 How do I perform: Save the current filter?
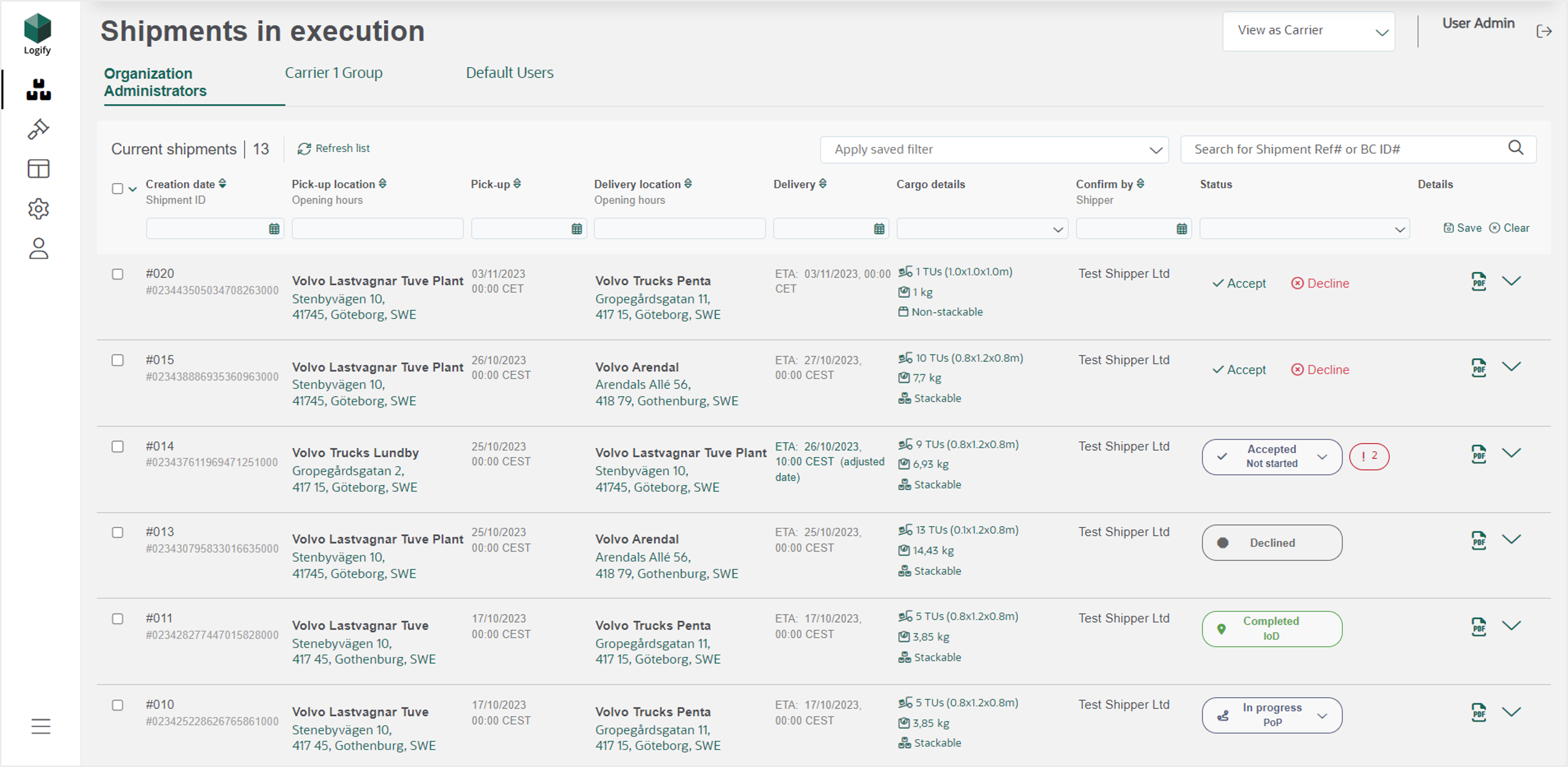coord(1462,228)
